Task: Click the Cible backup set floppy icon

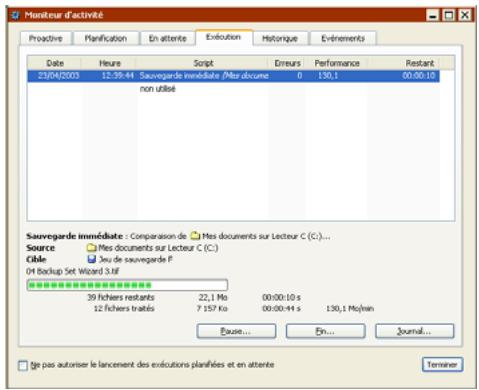Action: point(91,259)
